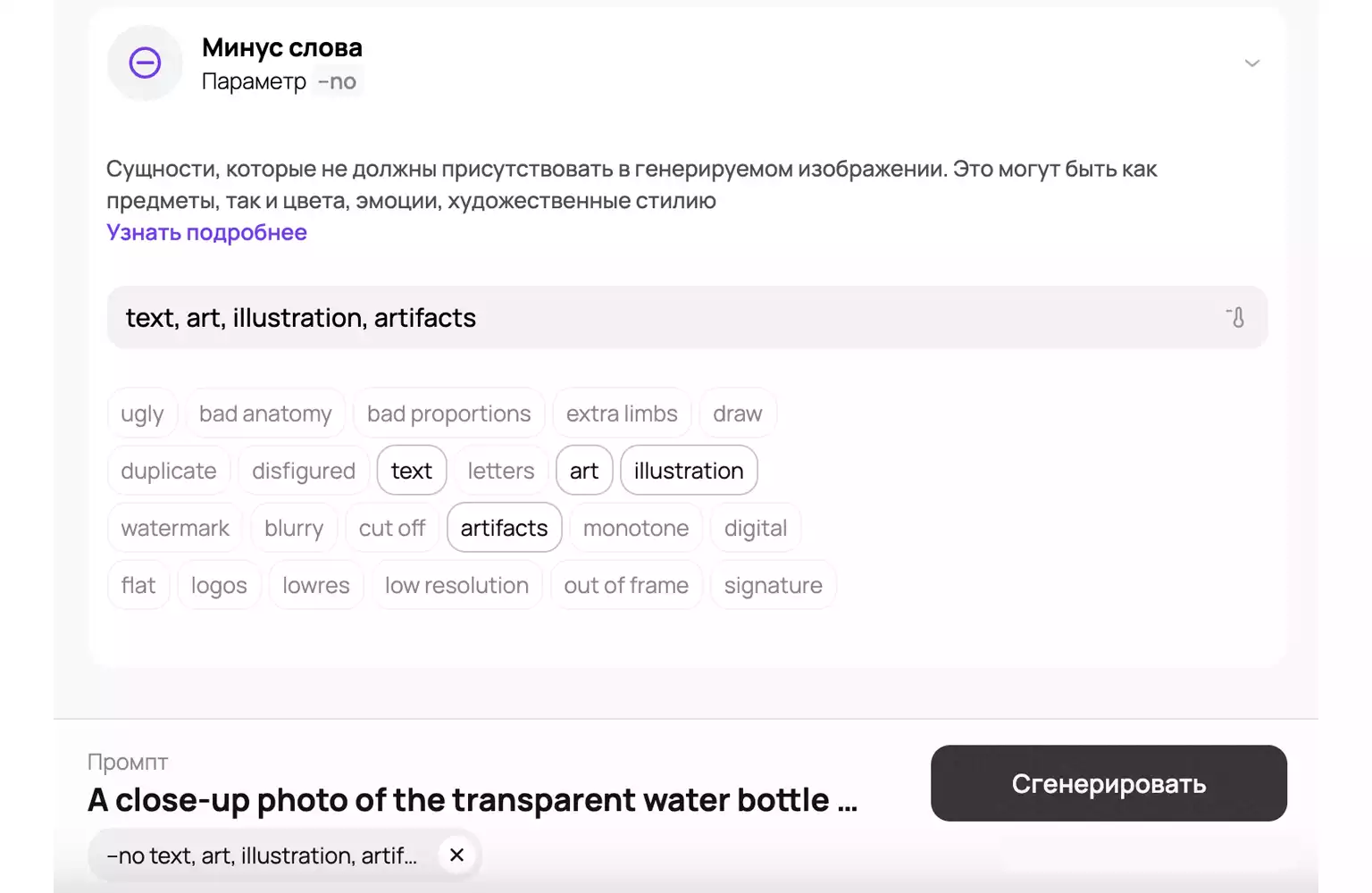
Task: Enable the blurry tag
Action: (294, 528)
